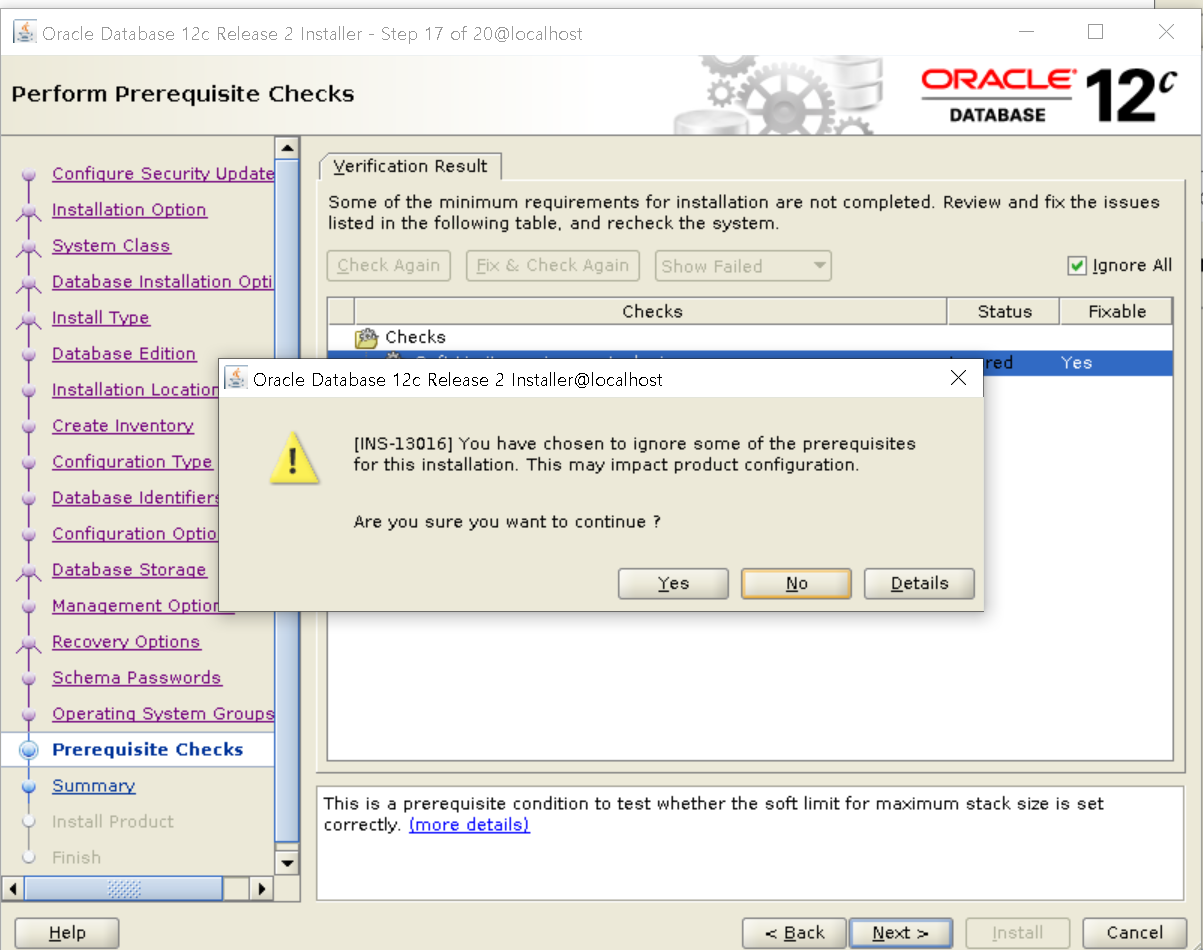Click sidebar scroll down arrow

[x=287, y=863]
